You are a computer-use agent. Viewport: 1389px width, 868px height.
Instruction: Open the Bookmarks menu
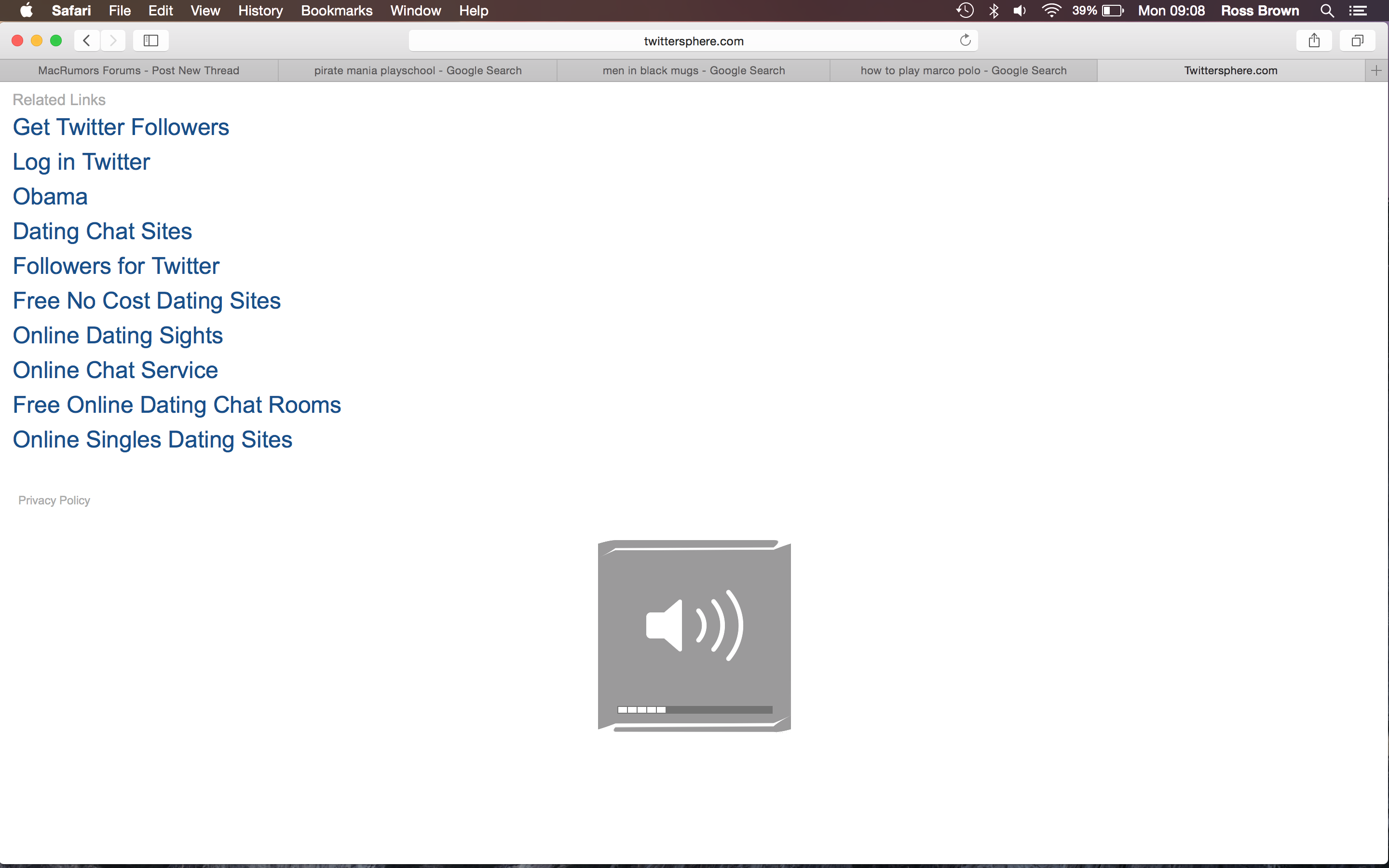[337, 10]
